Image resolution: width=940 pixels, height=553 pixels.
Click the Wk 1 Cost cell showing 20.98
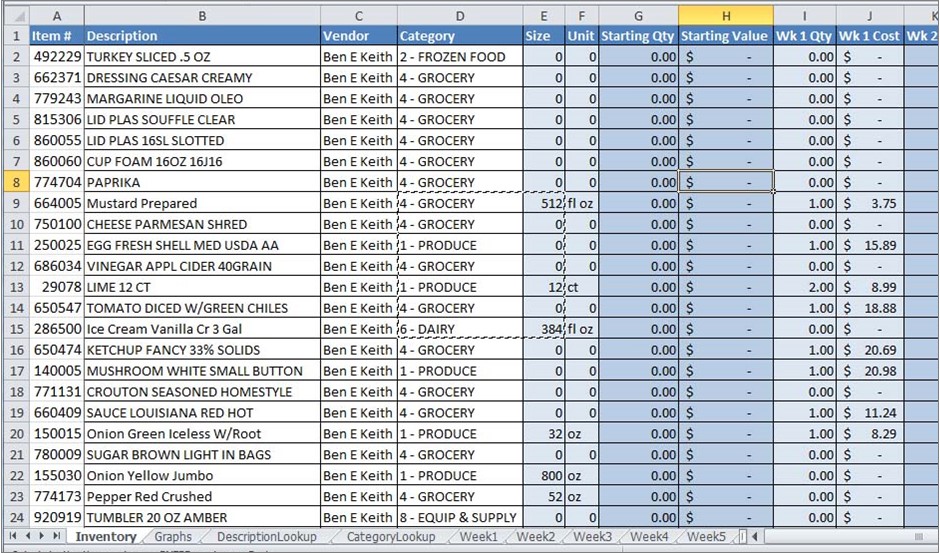(x=870, y=371)
